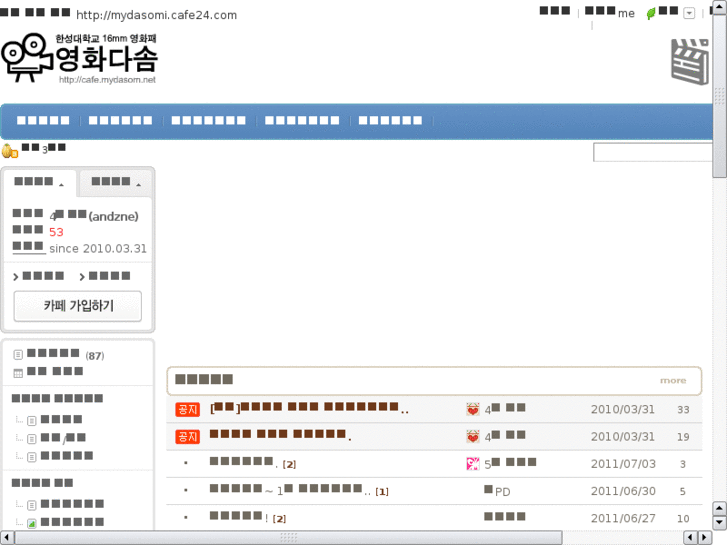Click the green chart icon in the left menu

click(x=32, y=523)
